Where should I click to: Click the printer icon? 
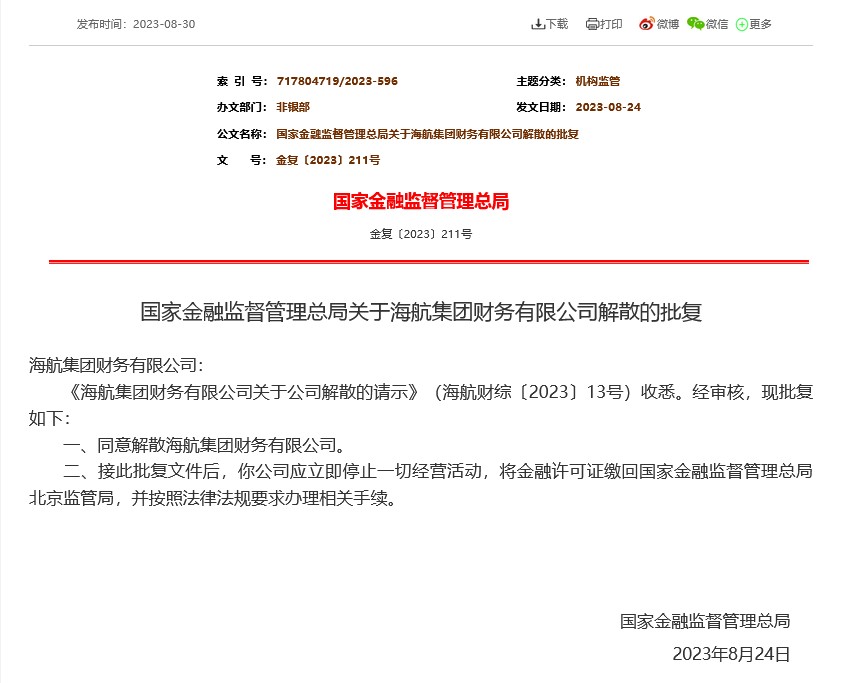[x=592, y=24]
